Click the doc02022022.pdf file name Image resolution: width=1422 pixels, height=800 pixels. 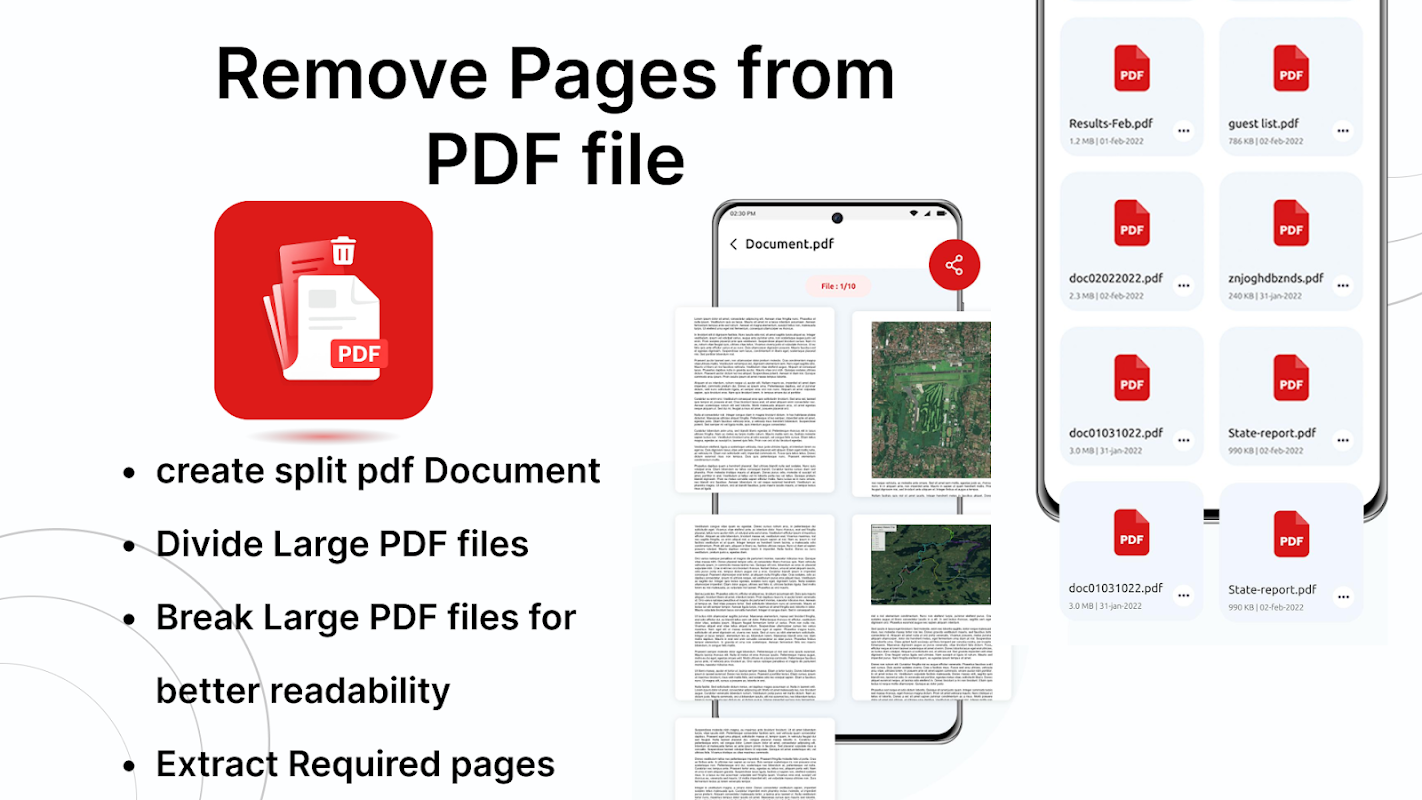point(1116,278)
